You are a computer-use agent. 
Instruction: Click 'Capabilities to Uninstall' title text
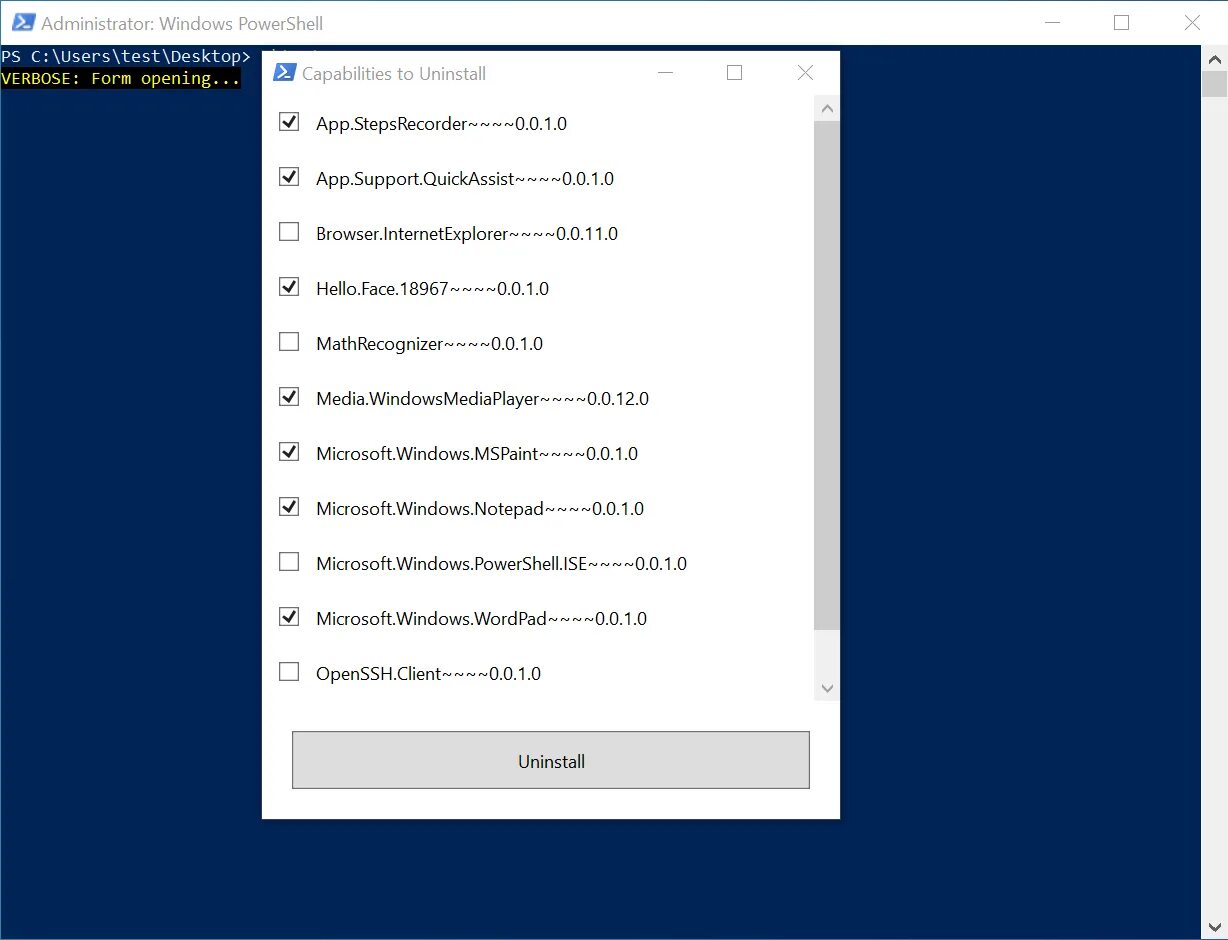[394, 74]
